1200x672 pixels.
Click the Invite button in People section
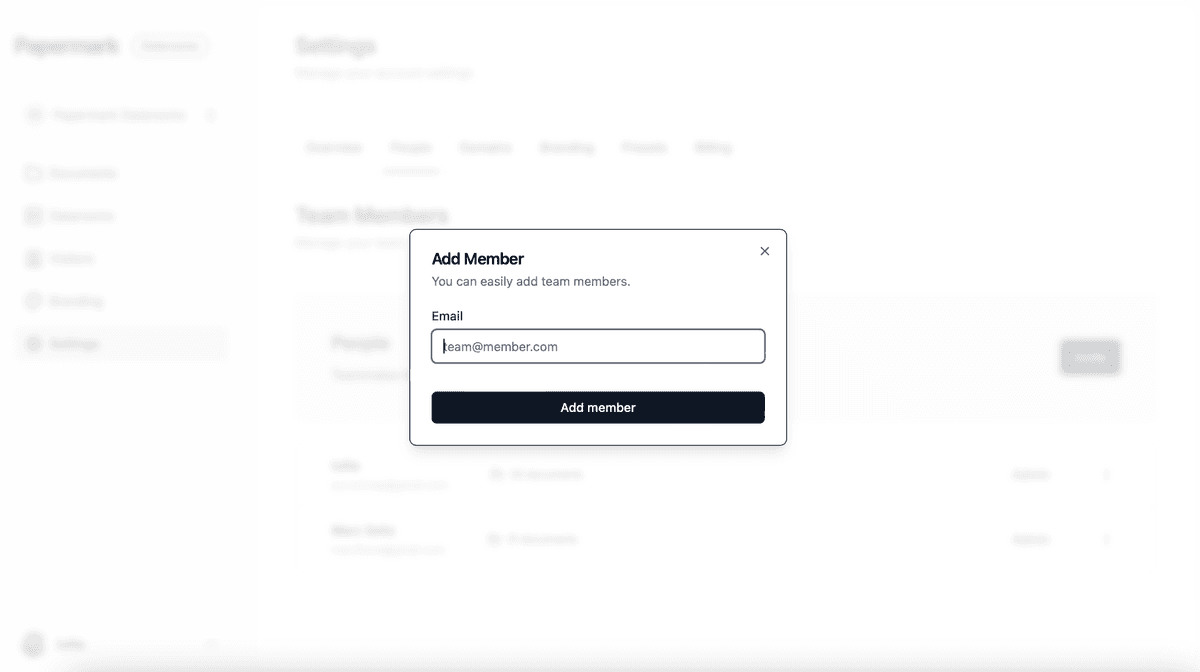[1090, 357]
